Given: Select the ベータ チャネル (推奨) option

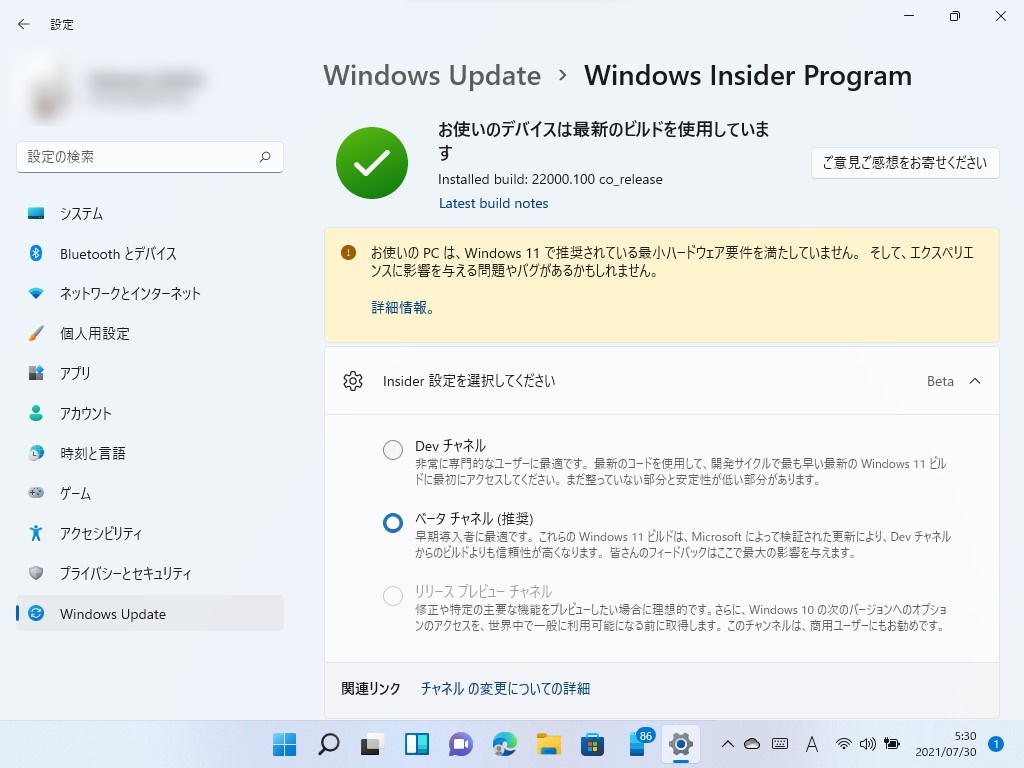Looking at the screenshot, I should (x=392, y=522).
